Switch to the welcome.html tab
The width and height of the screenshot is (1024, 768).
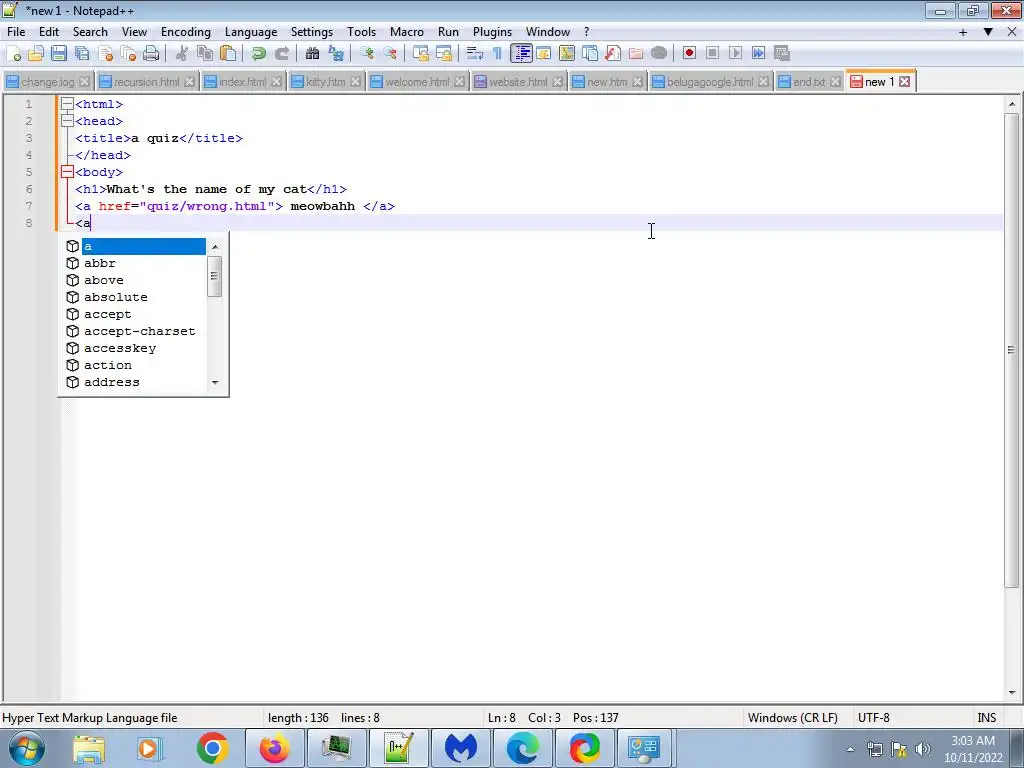pos(417,82)
